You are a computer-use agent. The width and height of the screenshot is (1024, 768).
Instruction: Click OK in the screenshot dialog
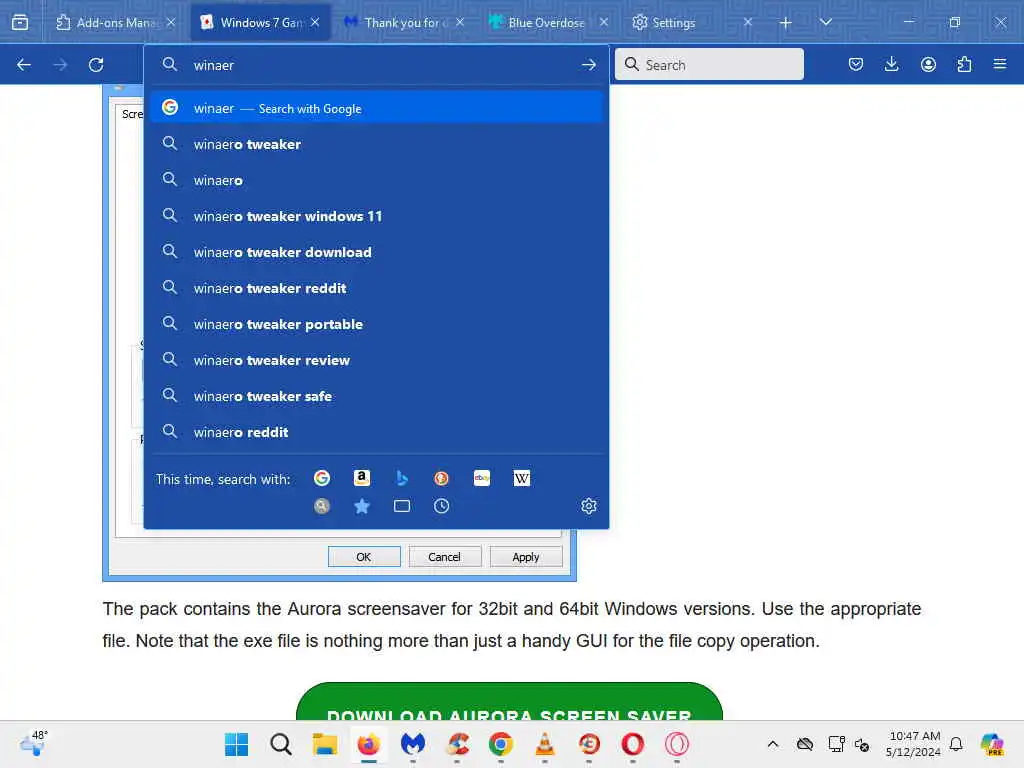(x=364, y=556)
